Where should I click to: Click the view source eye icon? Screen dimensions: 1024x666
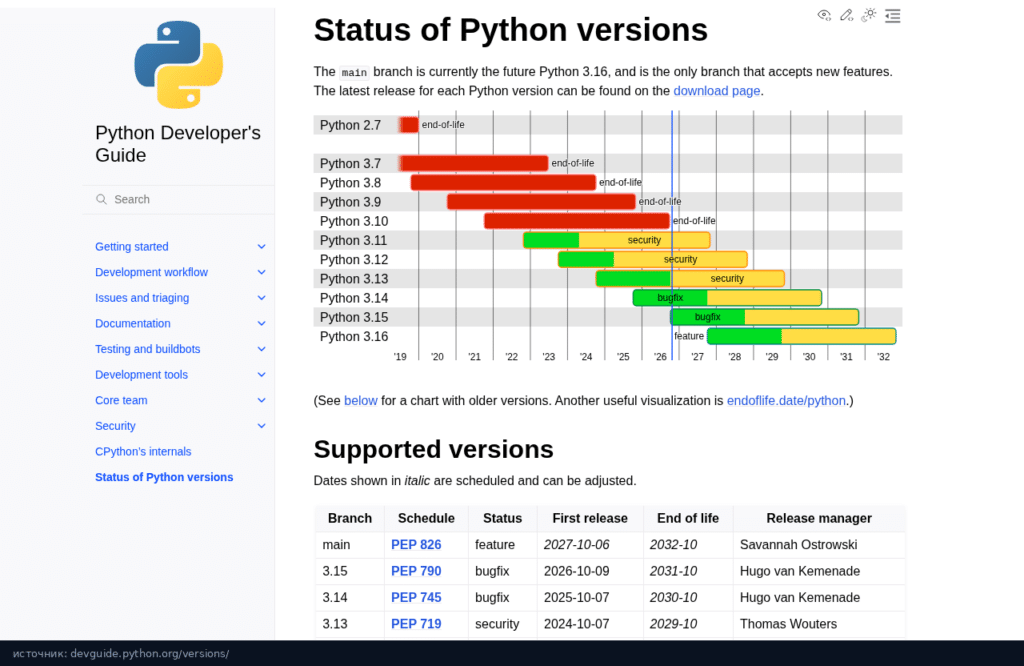pos(824,15)
